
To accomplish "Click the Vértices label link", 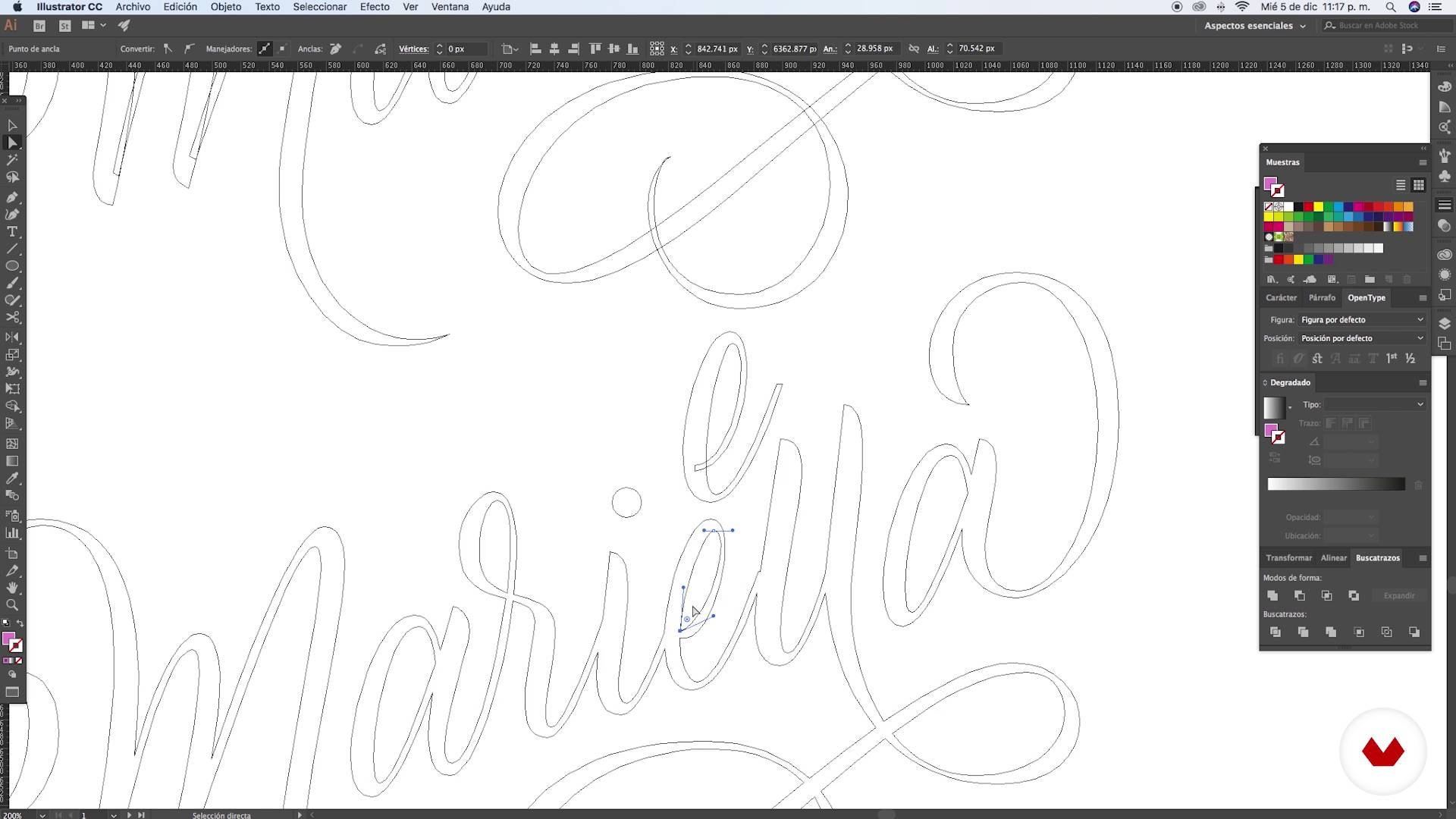I will coord(413,49).
